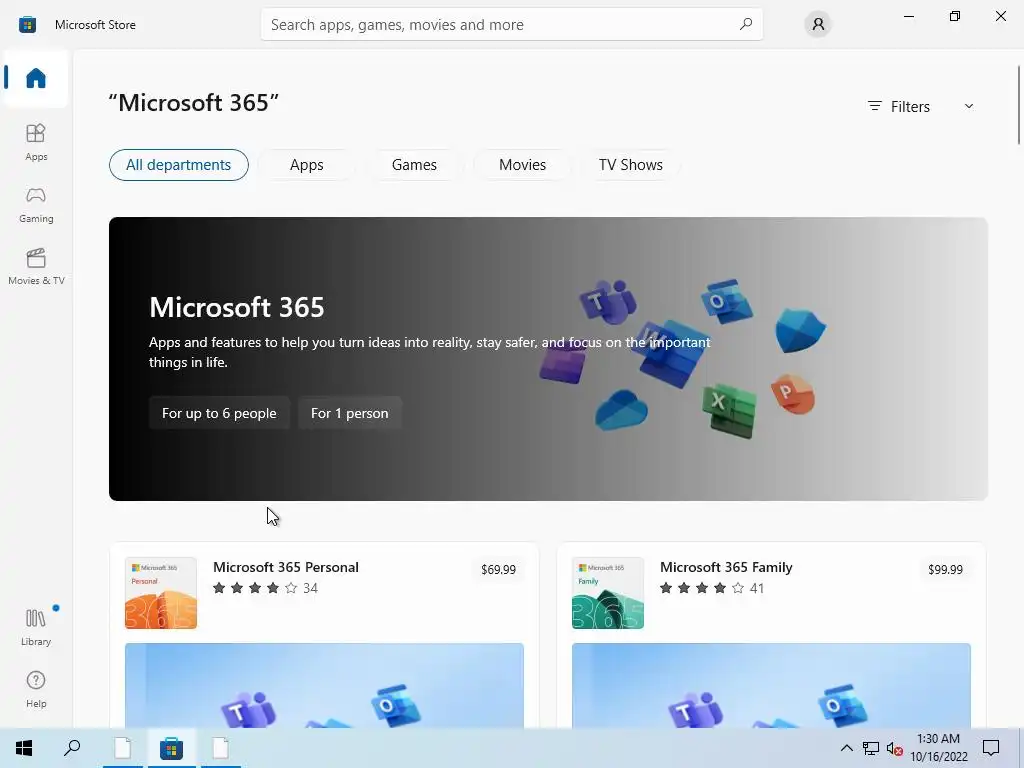Screen dimensions: 1024x768
Task: Open the Microsoft 365 Personal title
Action: tap(285, 567)
